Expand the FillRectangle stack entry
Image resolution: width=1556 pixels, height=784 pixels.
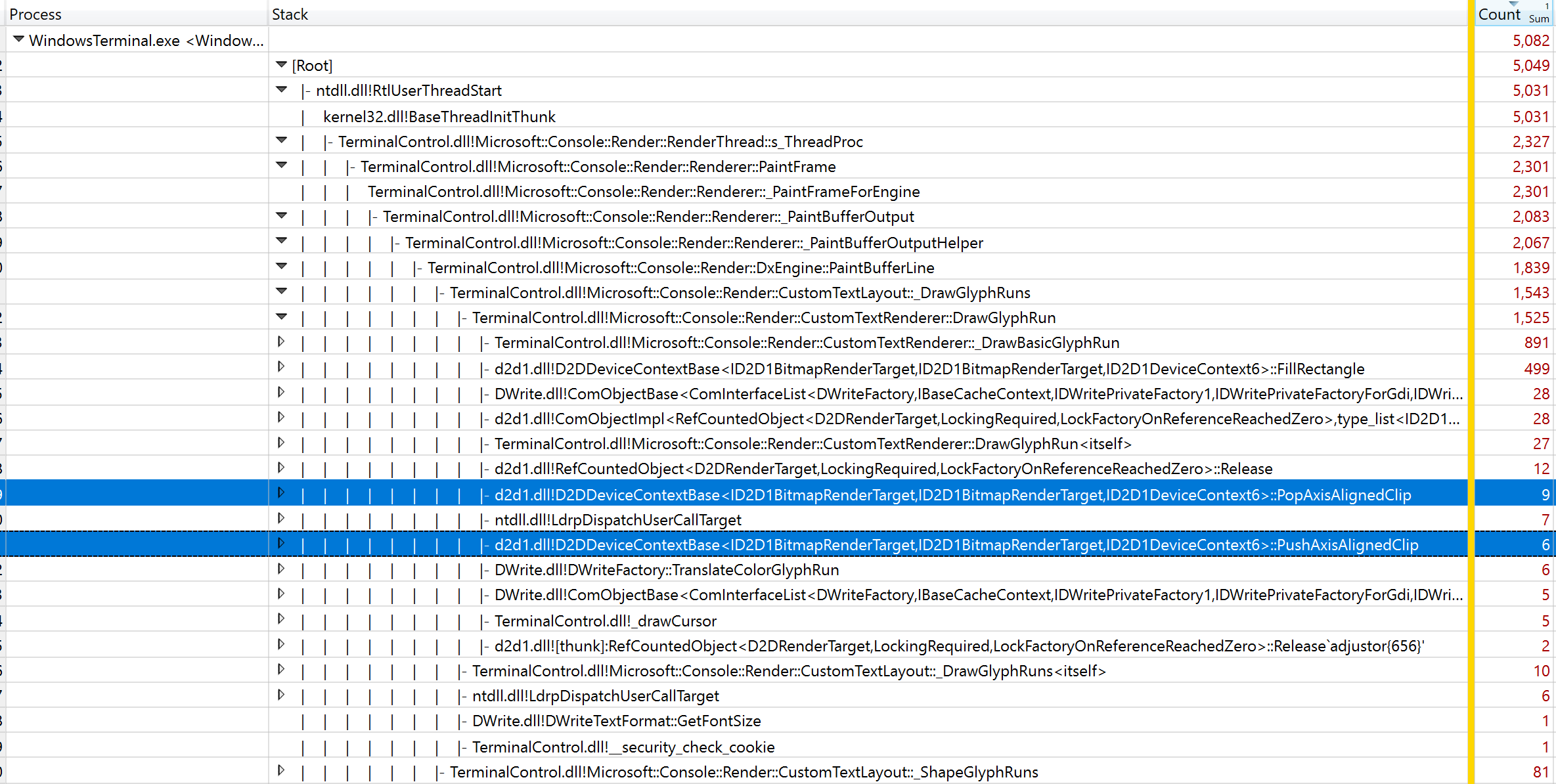(x=281, y=366)
